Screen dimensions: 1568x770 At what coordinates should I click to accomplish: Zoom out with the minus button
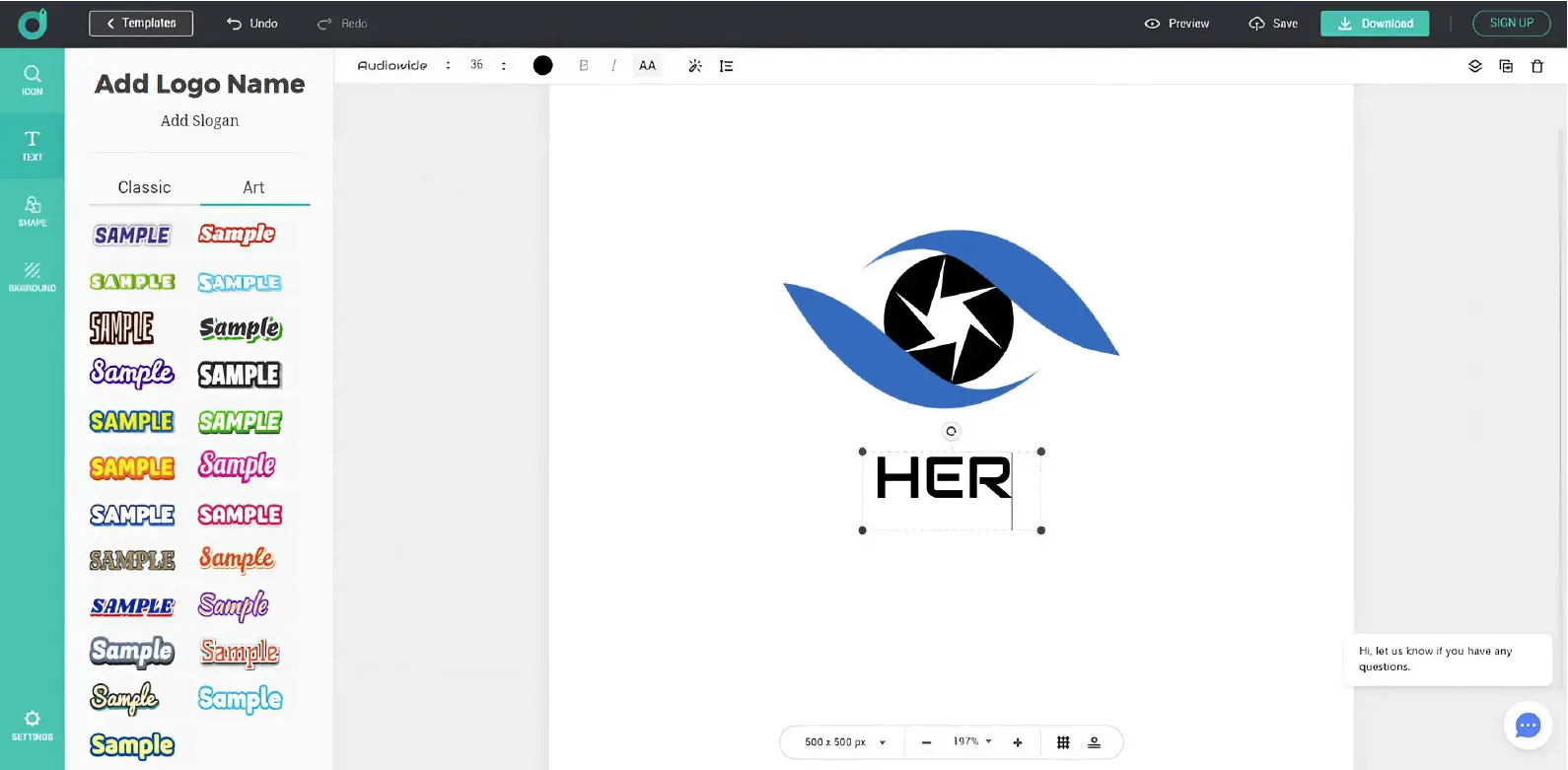926,742
